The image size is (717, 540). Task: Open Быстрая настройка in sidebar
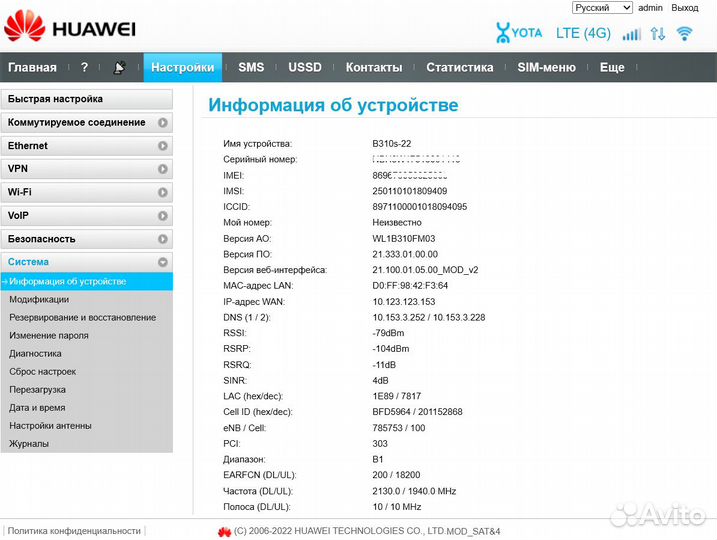pyautogui.click(x=86, y=99)
